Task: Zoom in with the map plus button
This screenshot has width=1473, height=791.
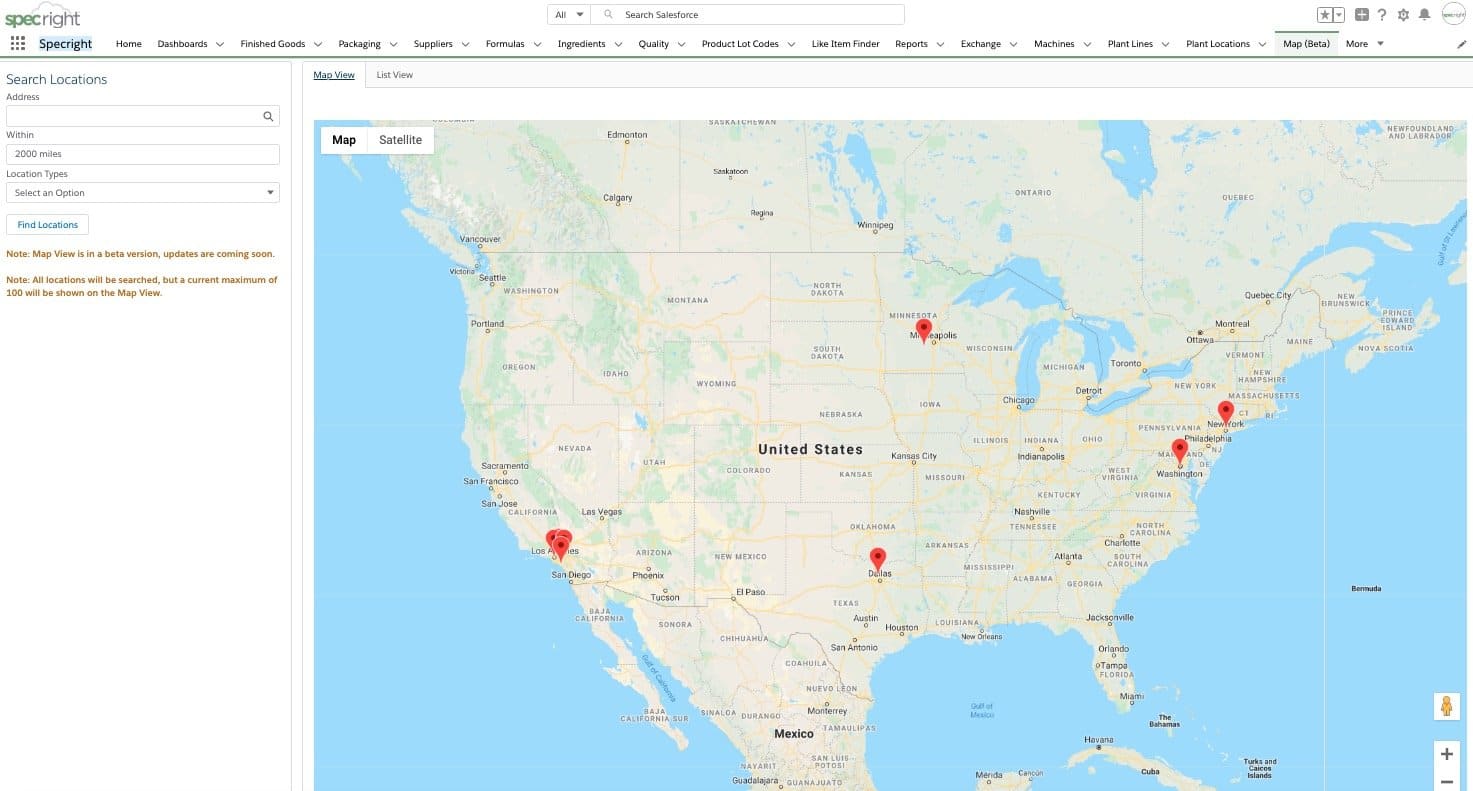Action: [1446, 754]
